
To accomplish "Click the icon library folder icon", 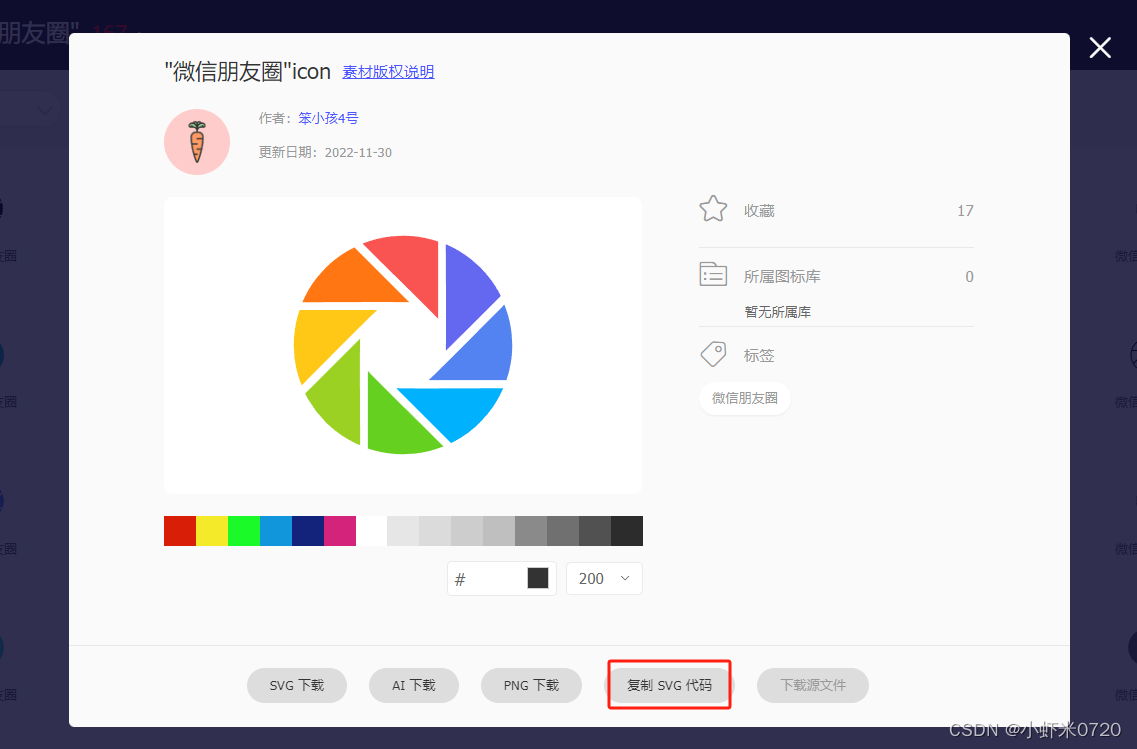I will (713, 275).
